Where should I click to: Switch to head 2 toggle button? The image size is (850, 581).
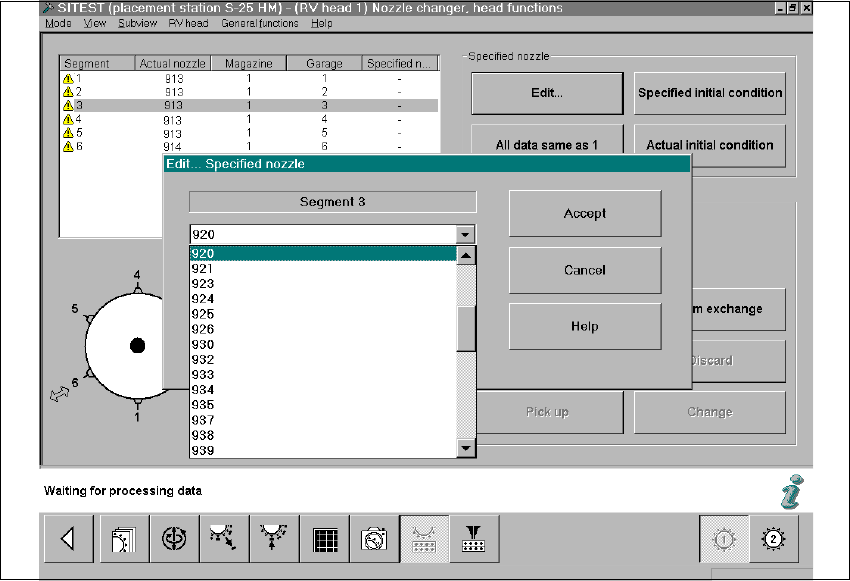(x=772, y=540)
